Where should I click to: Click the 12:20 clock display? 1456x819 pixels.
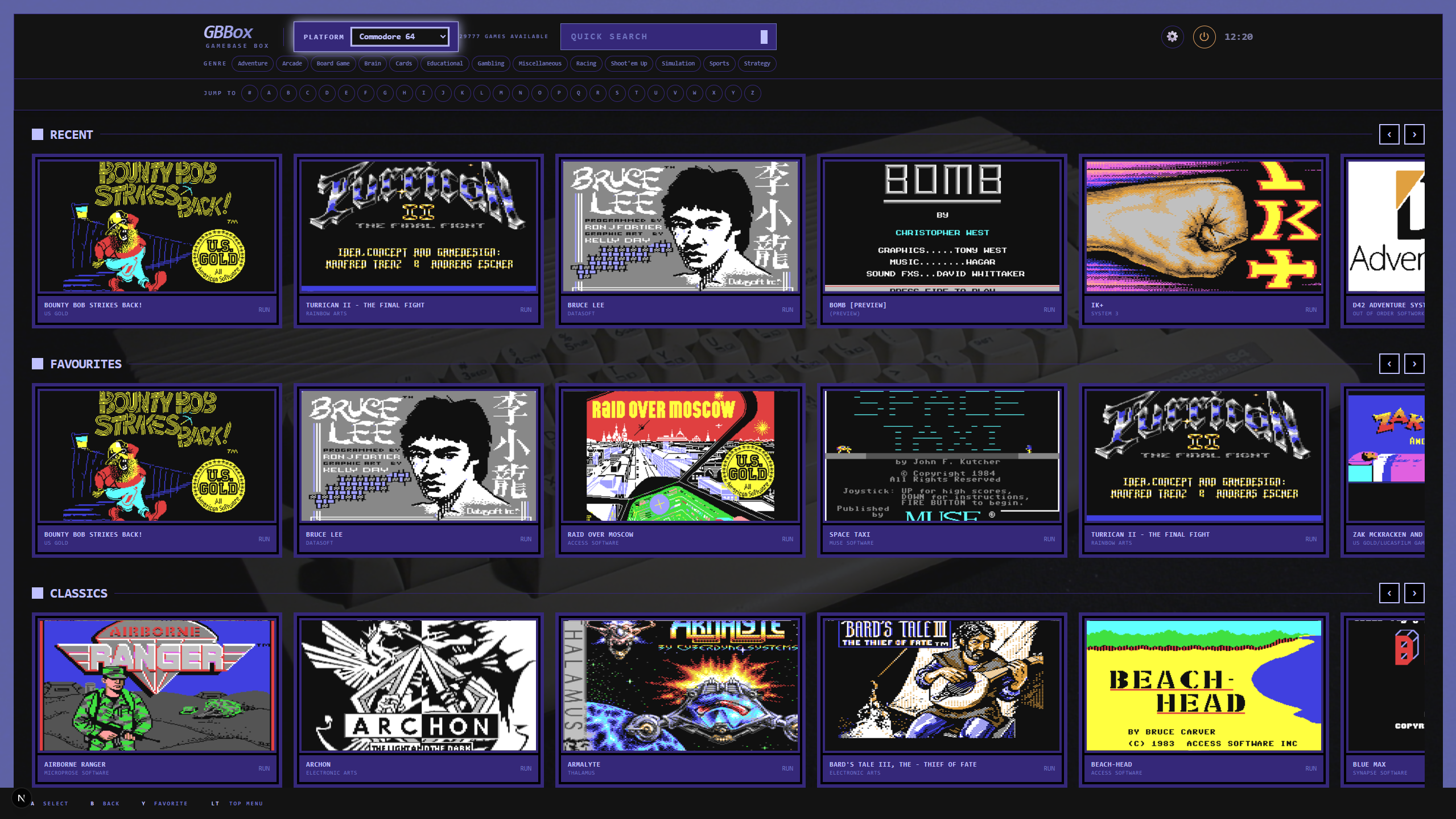click(x=1239, y=36)
